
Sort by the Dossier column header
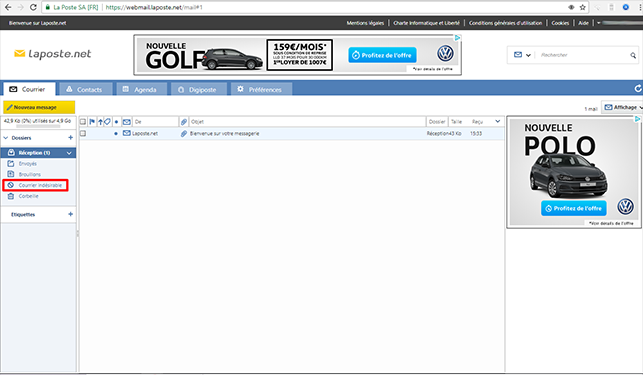[x=437, y=122]
